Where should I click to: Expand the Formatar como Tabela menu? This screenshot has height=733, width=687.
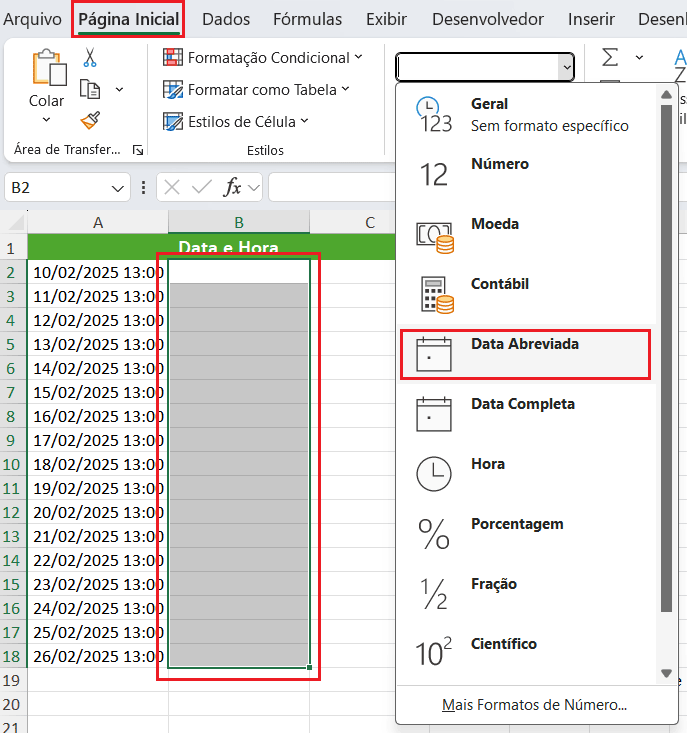[256, 90]
